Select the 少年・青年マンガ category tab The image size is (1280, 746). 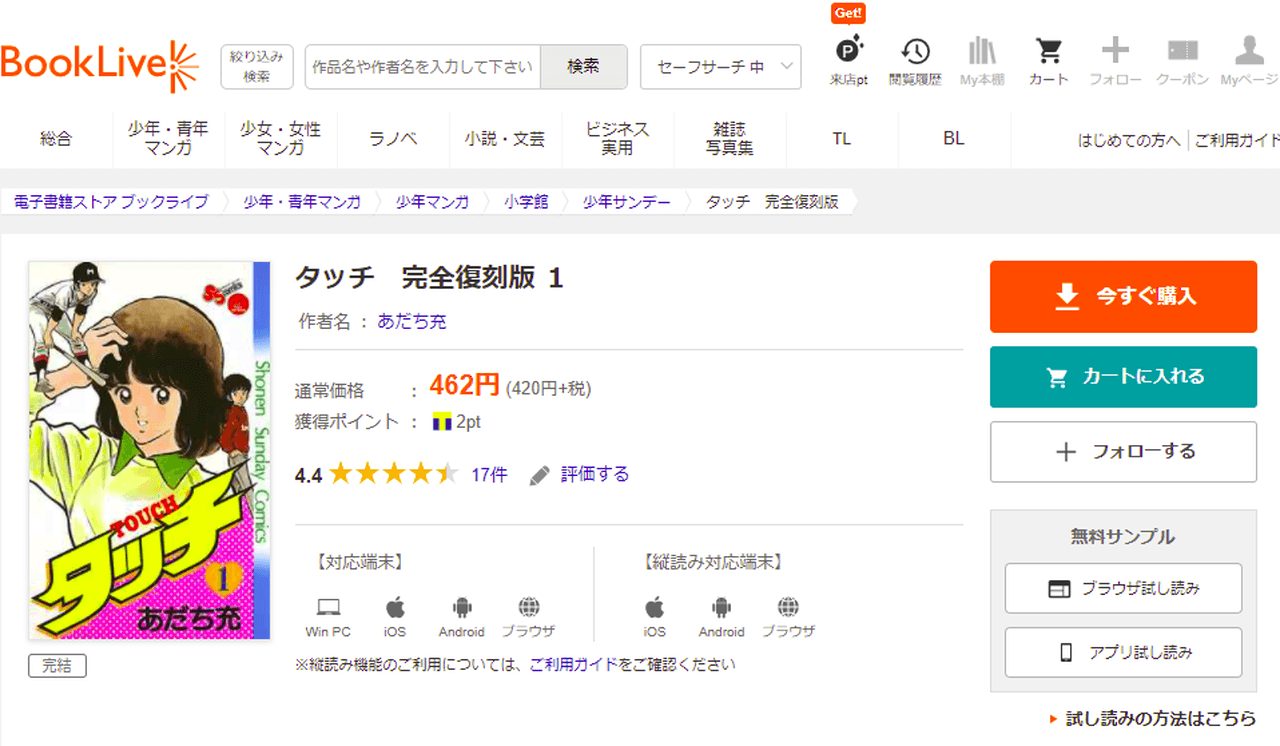pyautogui.click(x=168, y=139)
